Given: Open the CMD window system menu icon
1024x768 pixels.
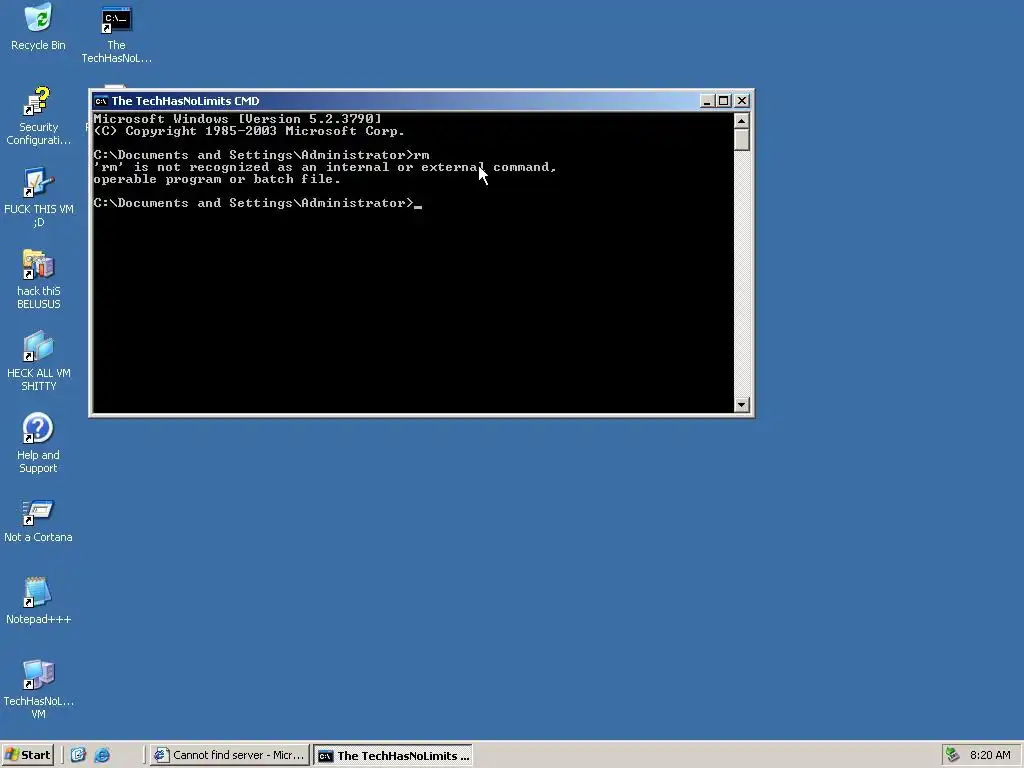Looking at the screenshot, I should [101, 101].
